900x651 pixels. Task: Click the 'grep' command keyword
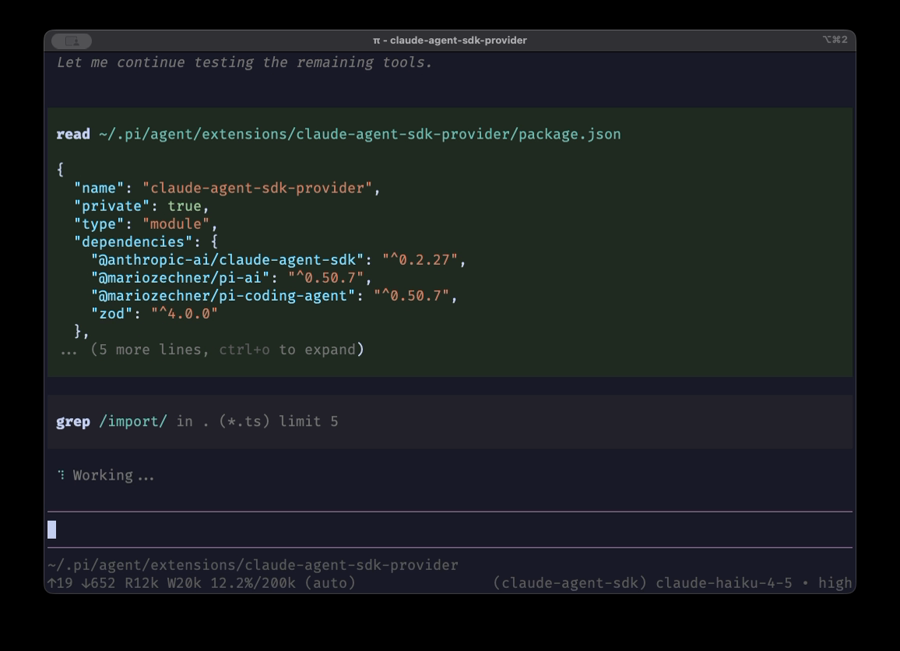point(73,421)
